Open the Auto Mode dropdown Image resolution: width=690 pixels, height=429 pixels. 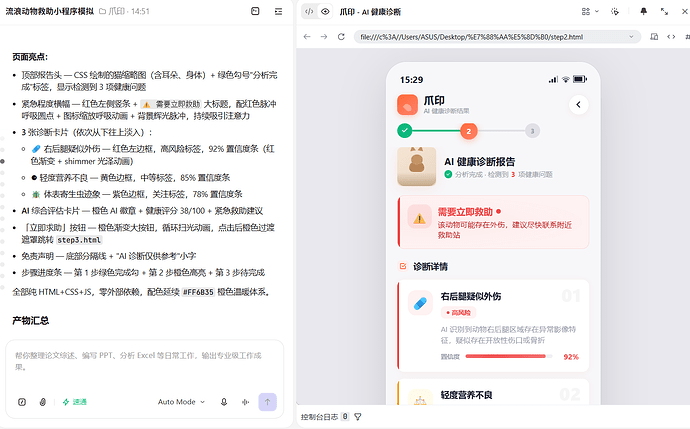tap(181, 402)
